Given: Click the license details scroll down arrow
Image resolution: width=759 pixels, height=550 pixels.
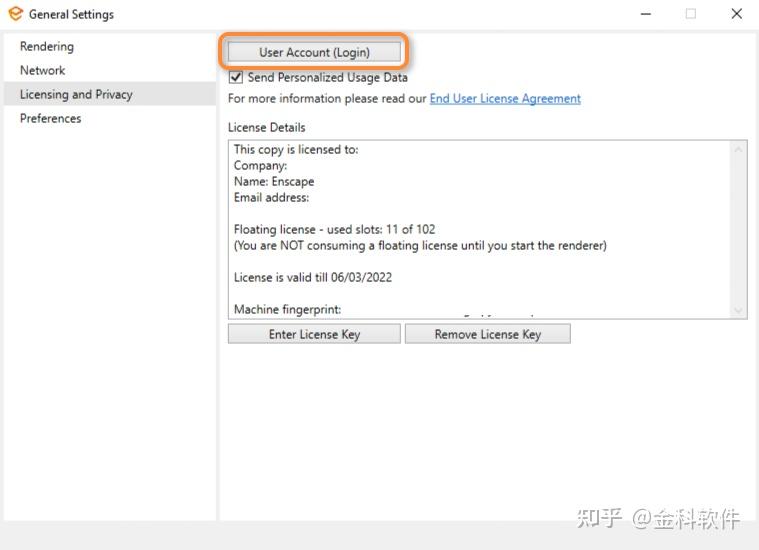Looking at the screenshot, I should [738, 310].
